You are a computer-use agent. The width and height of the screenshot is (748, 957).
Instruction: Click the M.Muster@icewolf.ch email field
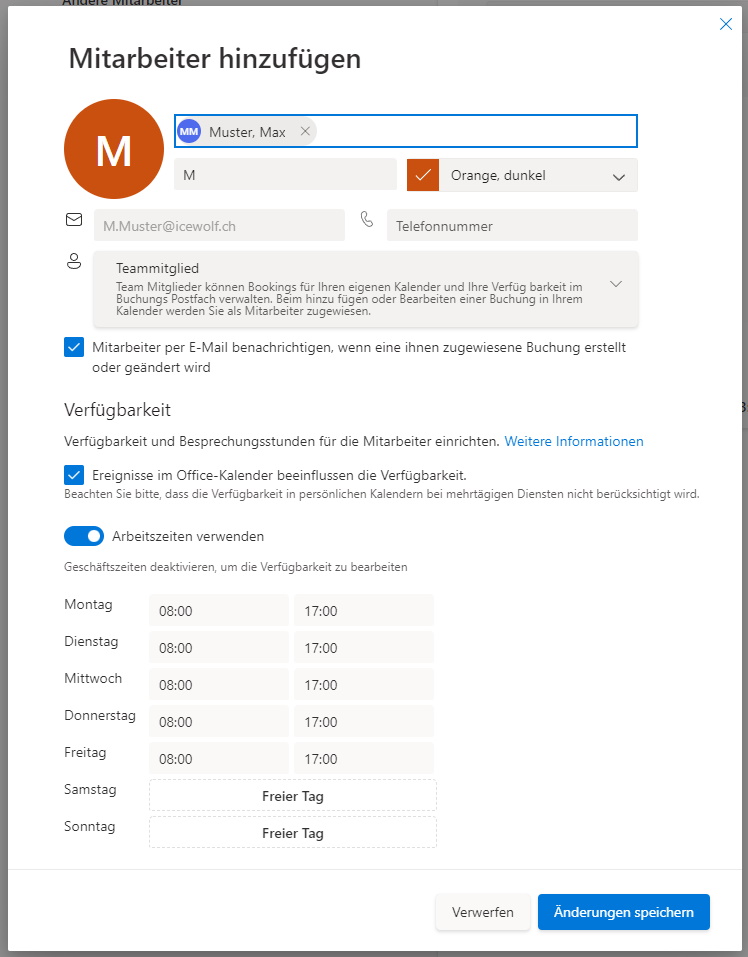(219, 226)
